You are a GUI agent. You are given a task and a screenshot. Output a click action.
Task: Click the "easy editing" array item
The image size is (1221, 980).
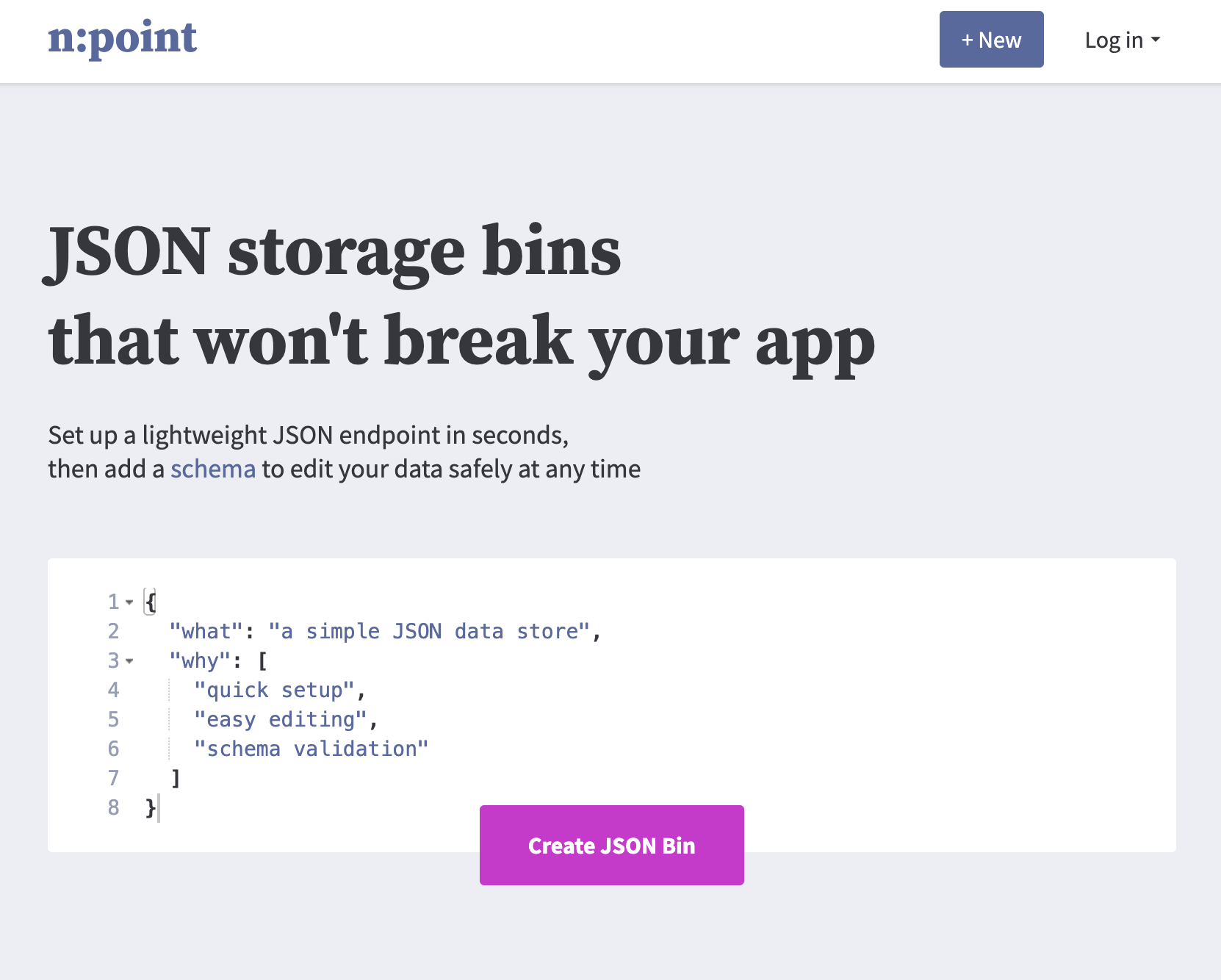coord(281,720)
